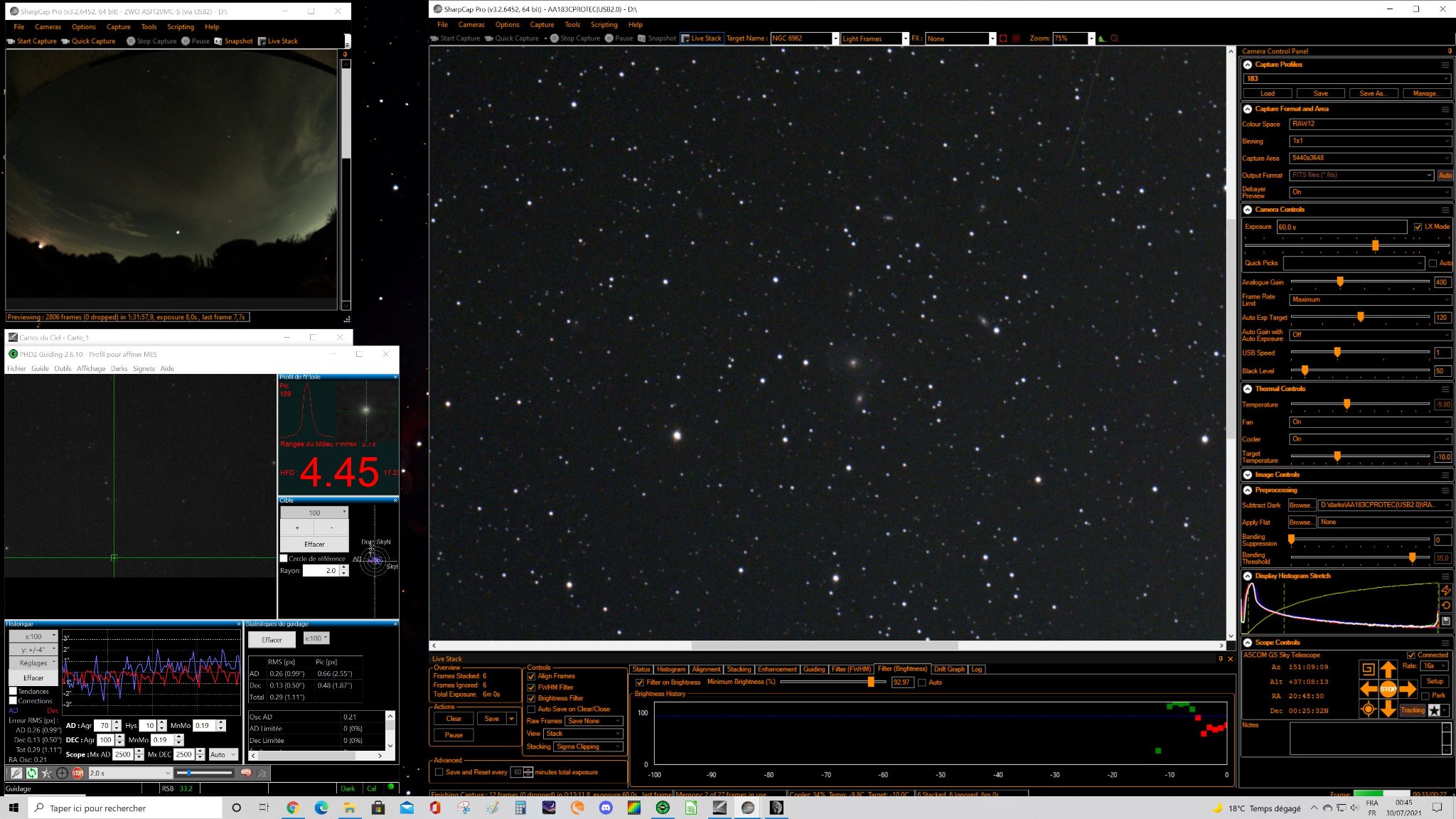This screenshot has height=819, width=1456.
Task: Open the Capture Area dropdown
Action: coord(1371,158)
